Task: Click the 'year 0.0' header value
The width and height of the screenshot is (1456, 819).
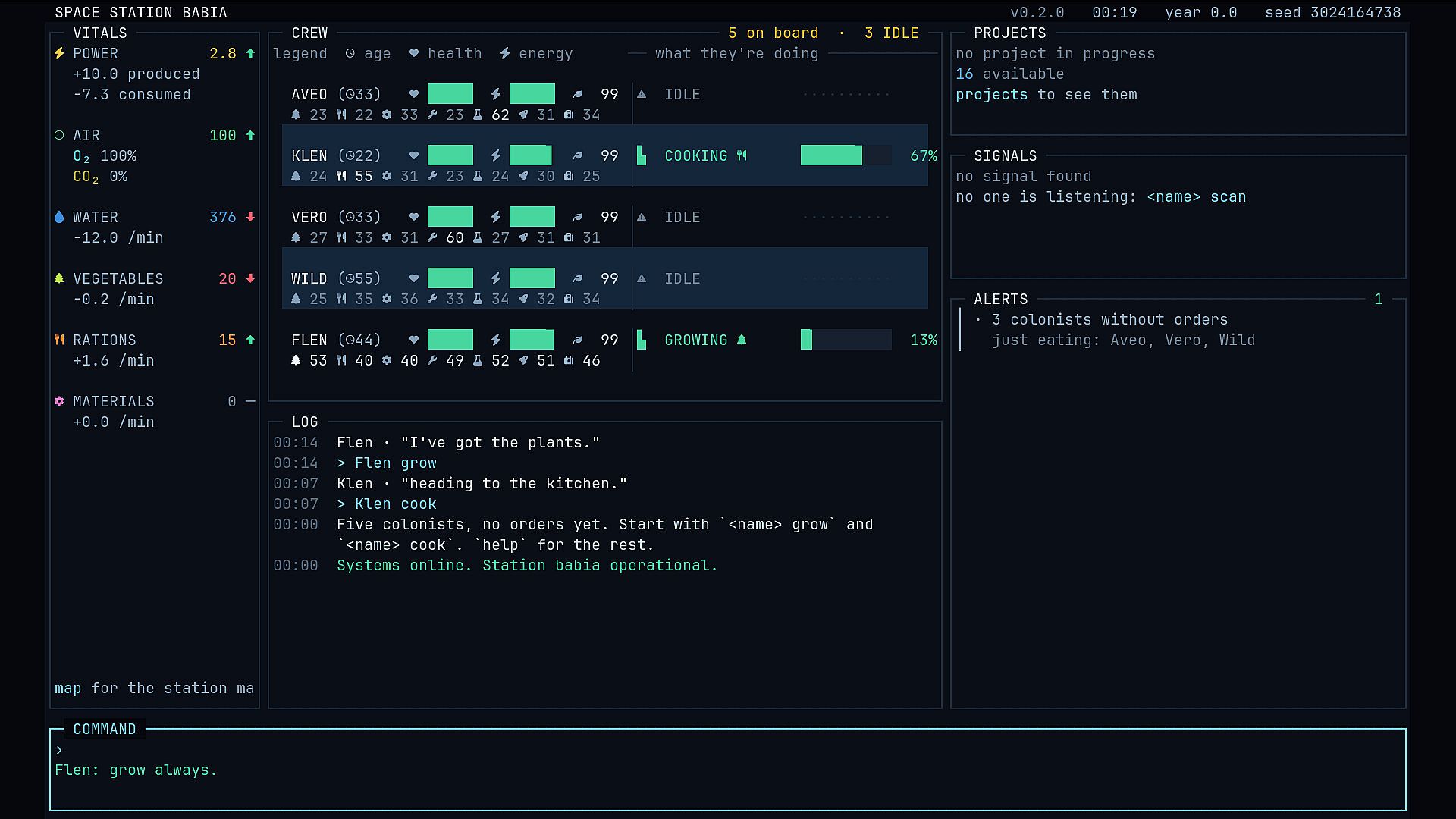Action: pos(1201,13)
